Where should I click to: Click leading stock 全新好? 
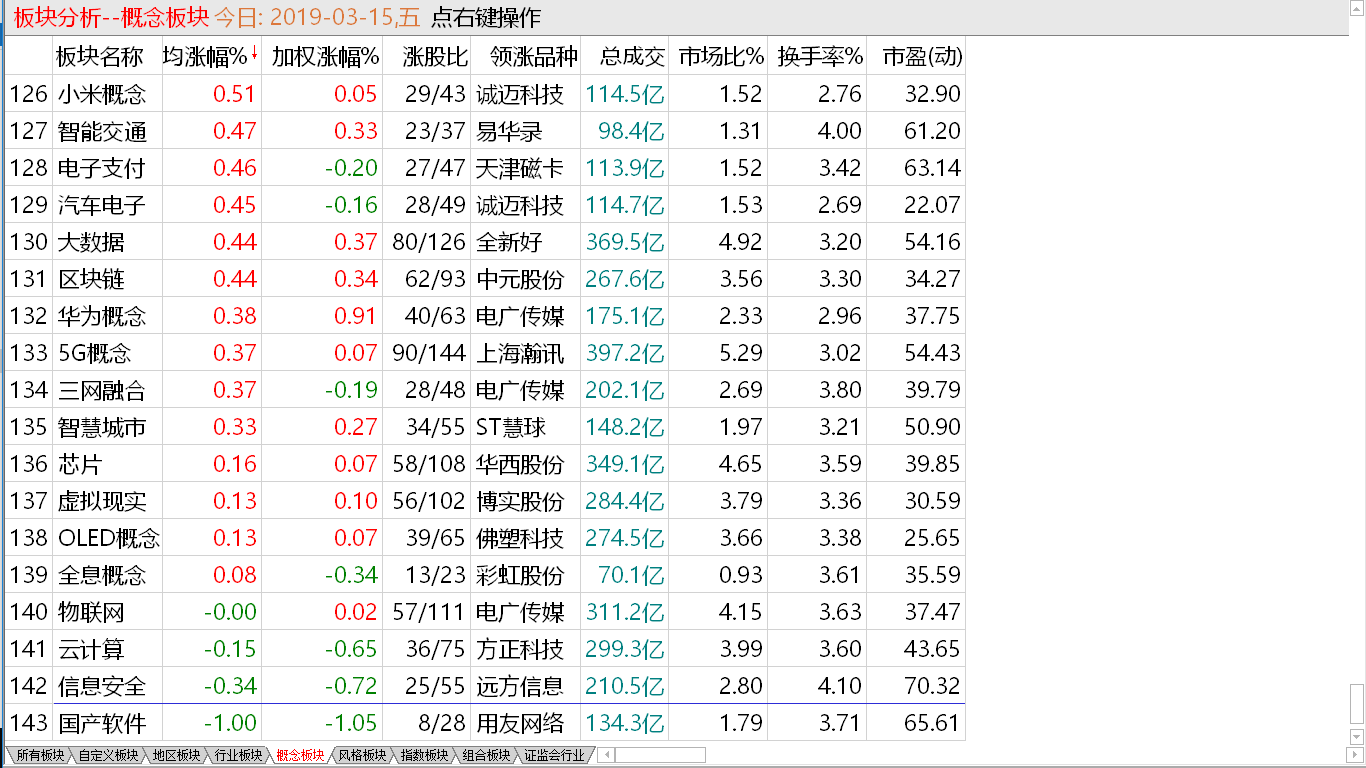click(509, 242)
